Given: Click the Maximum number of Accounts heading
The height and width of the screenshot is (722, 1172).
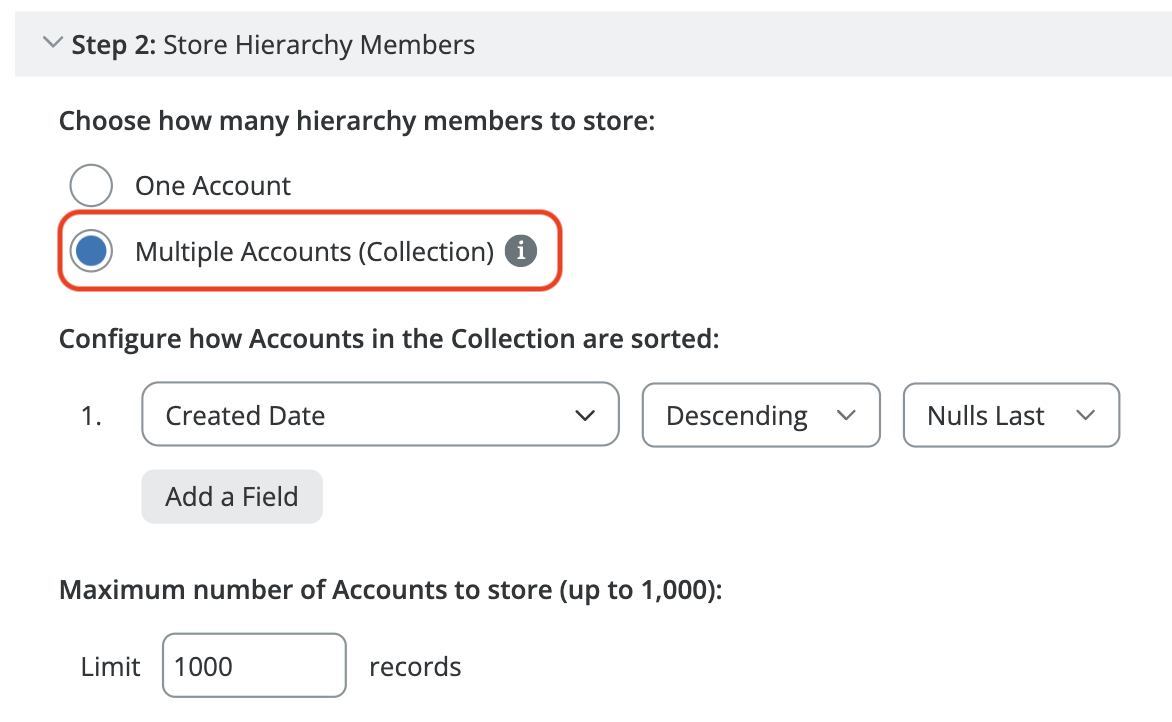Looking at the screenshot, I should tap(390, 589).
